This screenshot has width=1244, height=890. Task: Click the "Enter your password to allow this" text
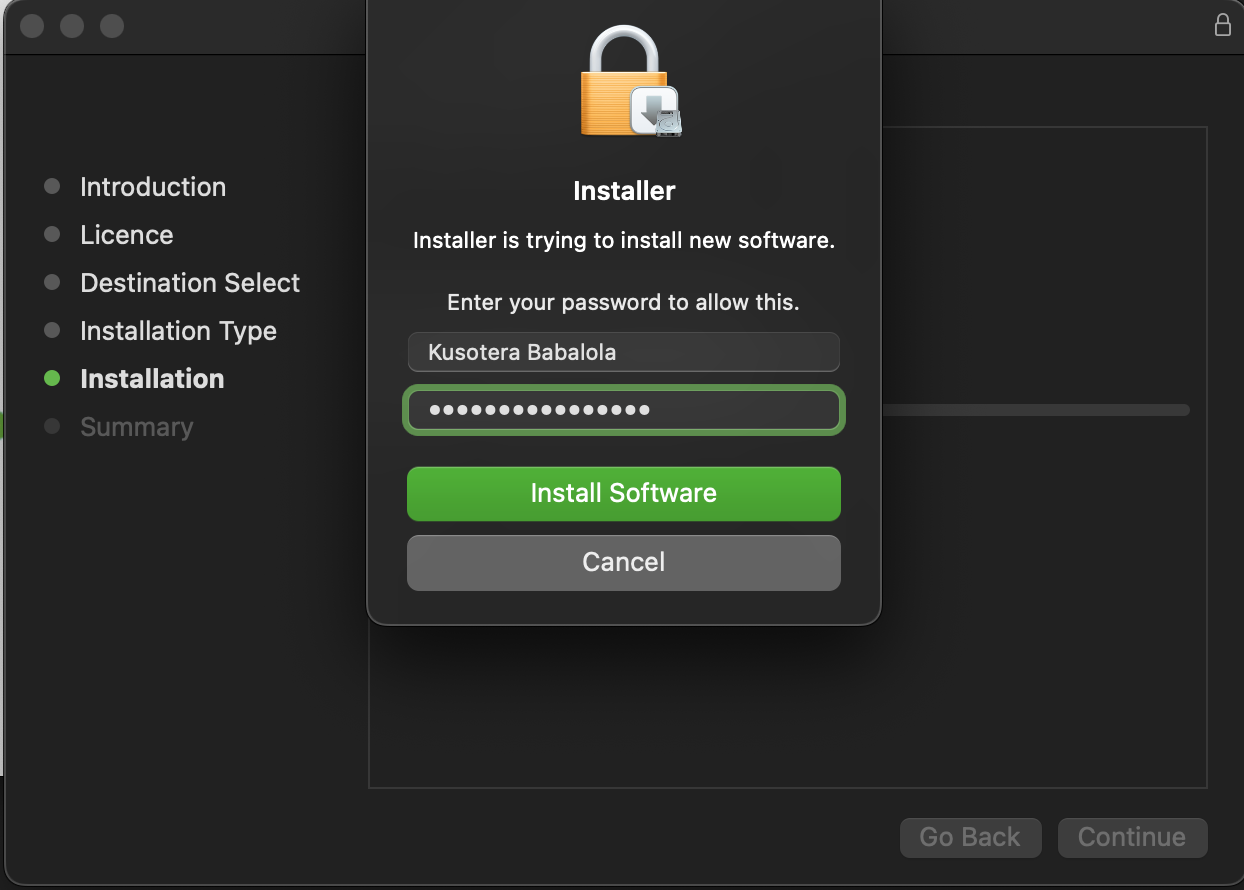pos(623,302)
